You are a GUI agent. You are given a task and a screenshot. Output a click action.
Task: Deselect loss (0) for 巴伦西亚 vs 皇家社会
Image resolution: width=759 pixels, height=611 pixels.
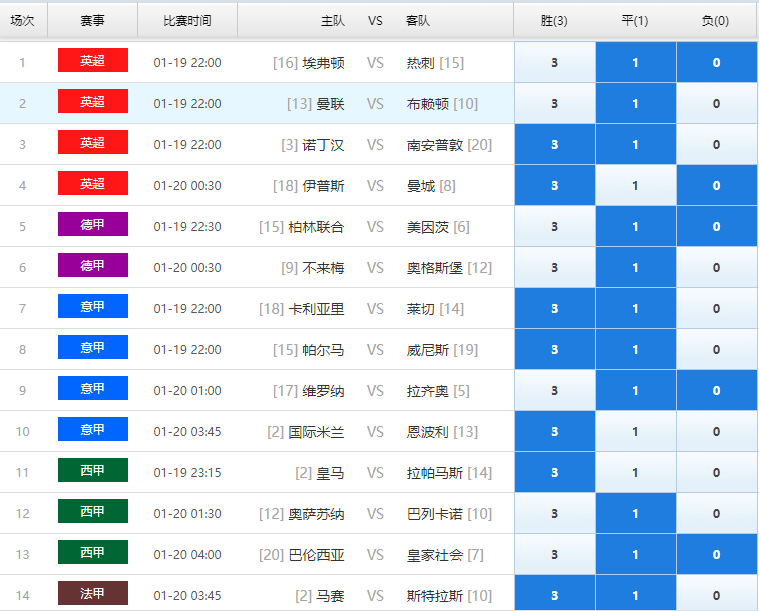pos(717,554)
